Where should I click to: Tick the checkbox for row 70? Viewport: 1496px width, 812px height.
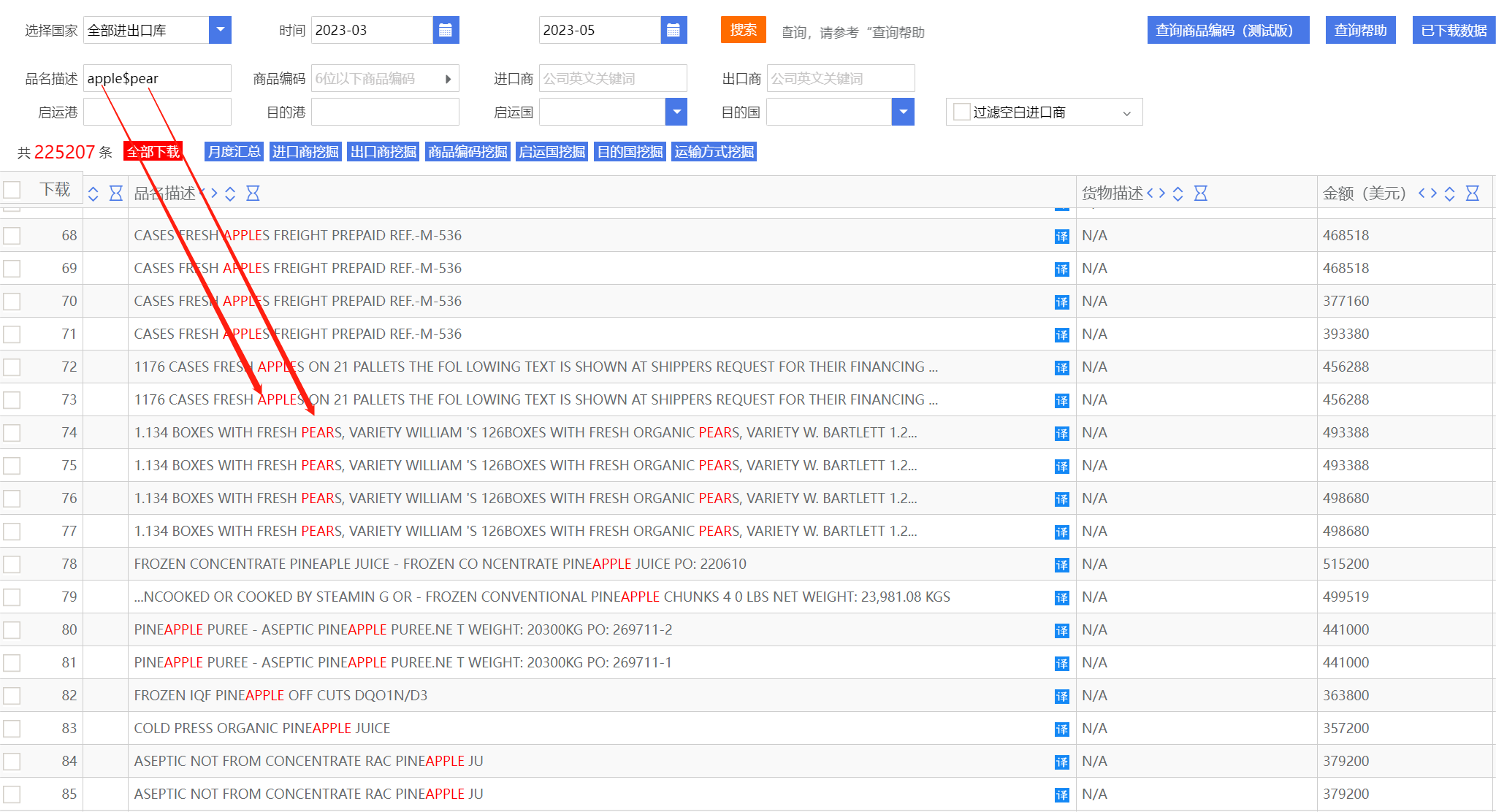[12, 302]
